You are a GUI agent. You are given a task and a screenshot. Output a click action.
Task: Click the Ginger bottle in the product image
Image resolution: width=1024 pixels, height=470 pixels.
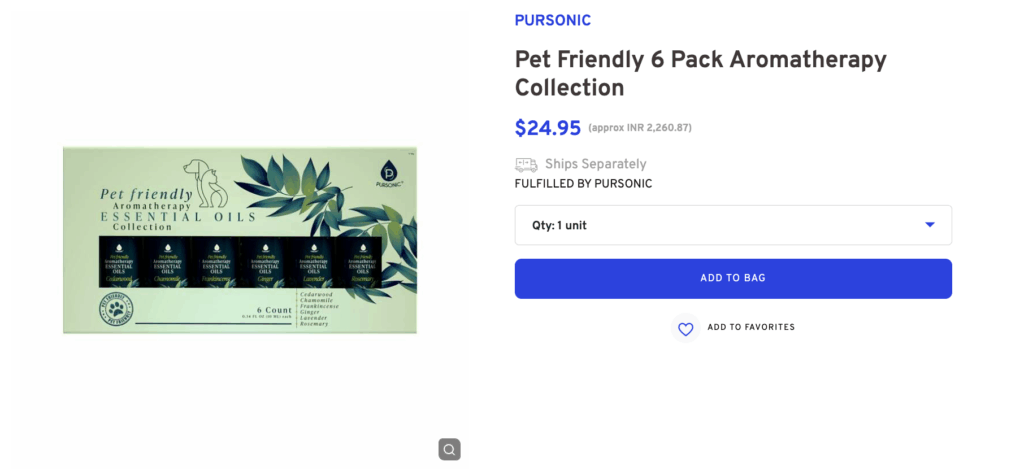(264, 264)
